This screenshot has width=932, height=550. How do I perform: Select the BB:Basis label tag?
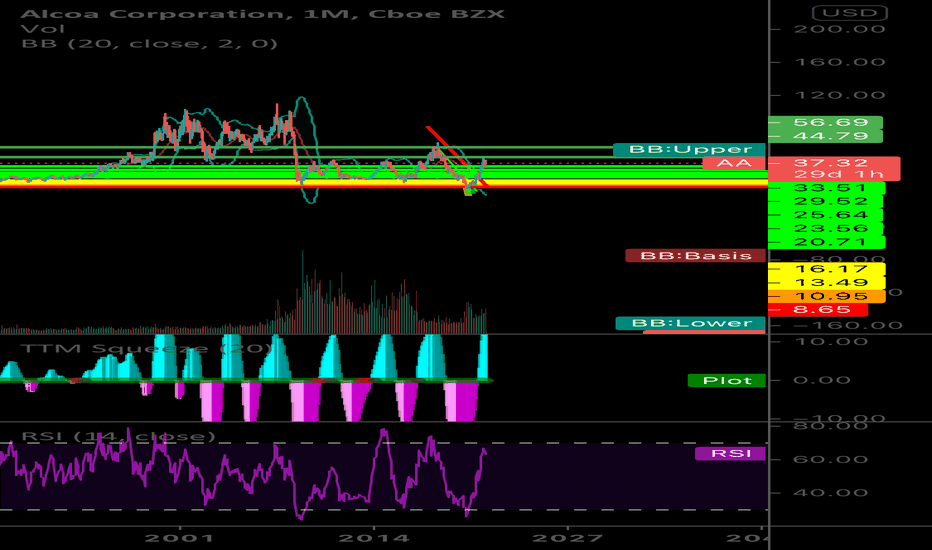pos(695,256)
